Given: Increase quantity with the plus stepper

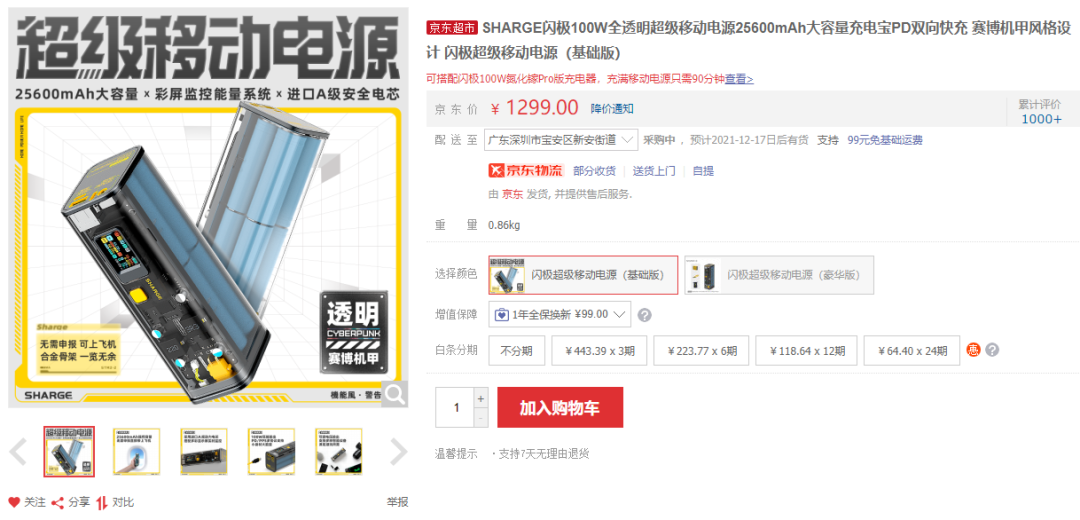Looking at the screenshot, I should (481, 398).
